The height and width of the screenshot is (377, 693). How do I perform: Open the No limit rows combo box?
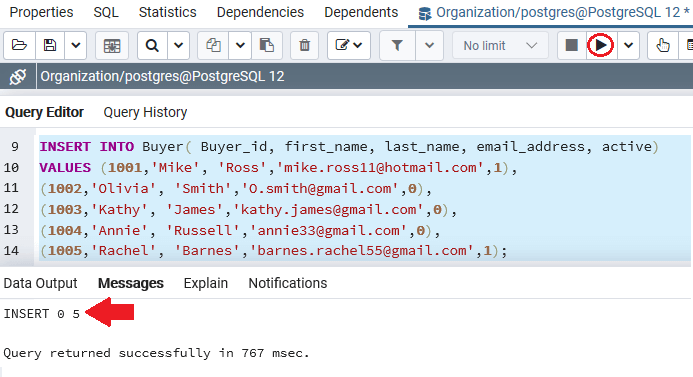[x=500, y=45]
